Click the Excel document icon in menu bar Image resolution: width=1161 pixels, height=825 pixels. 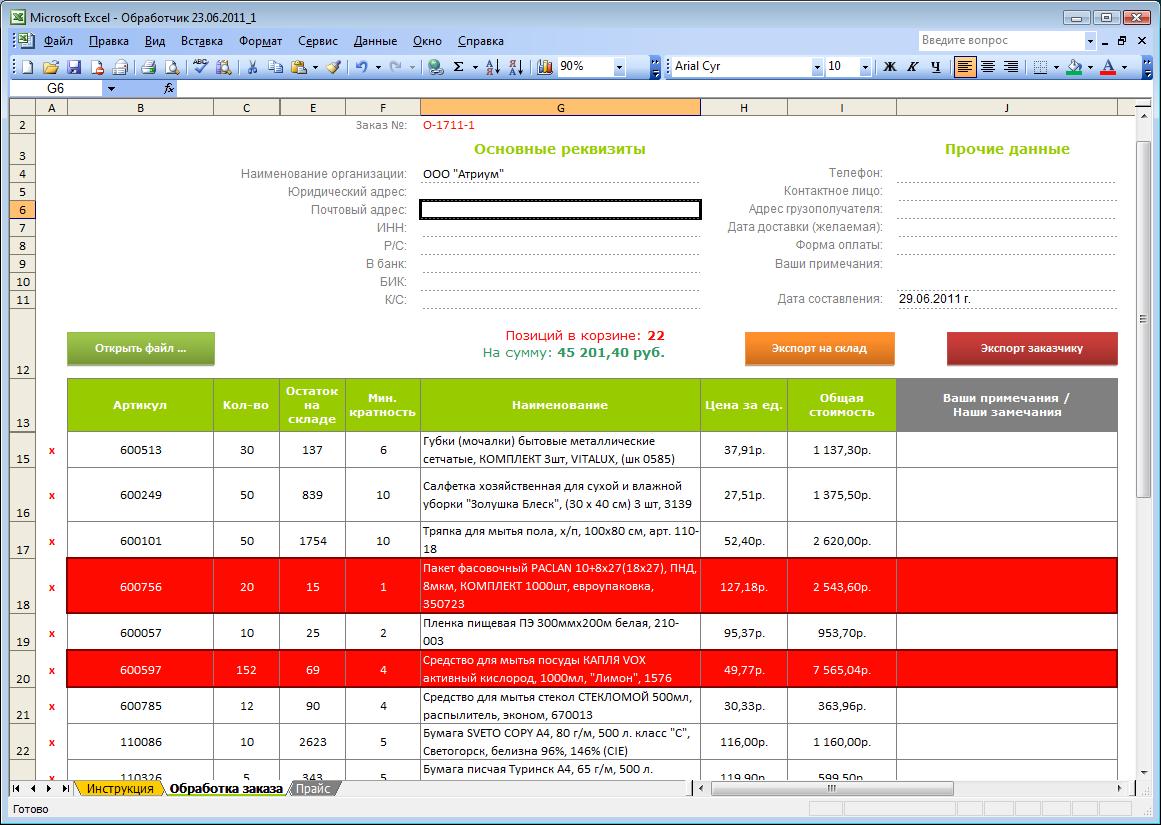coord(24,41)
